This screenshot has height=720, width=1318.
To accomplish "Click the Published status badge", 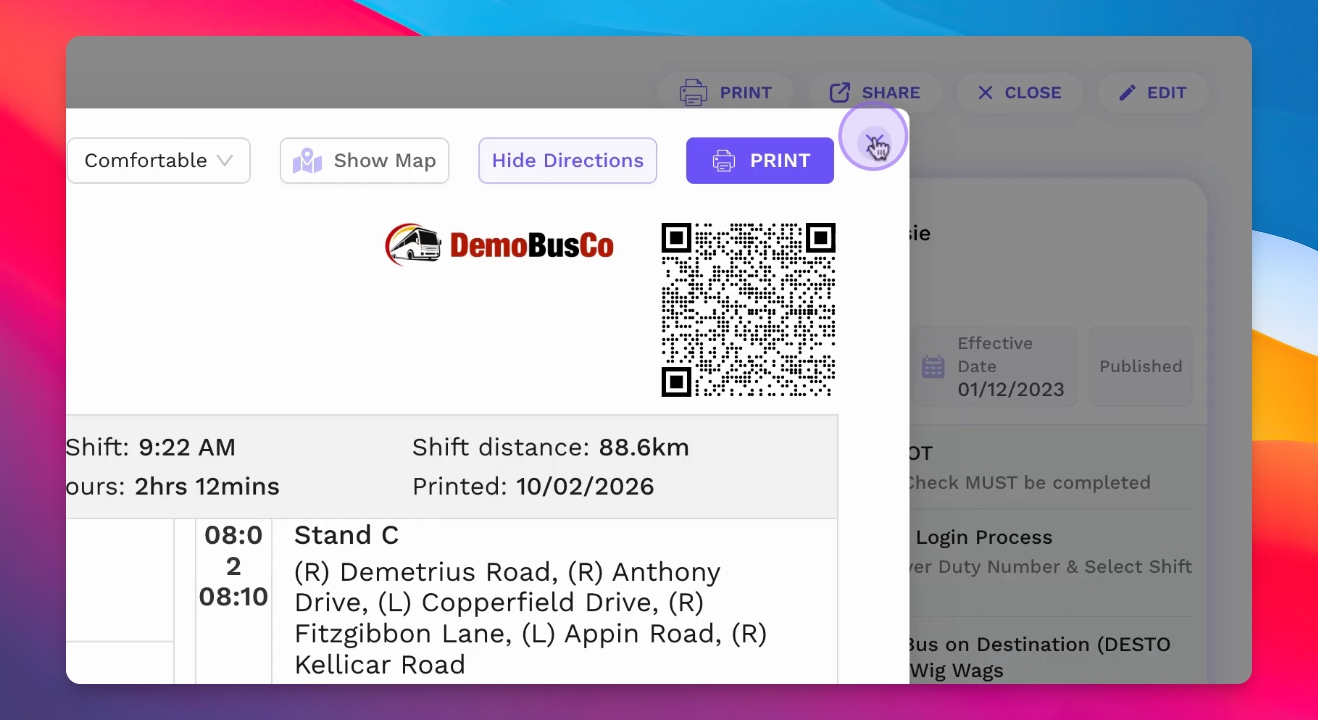I will click(x=1141, y=366).
